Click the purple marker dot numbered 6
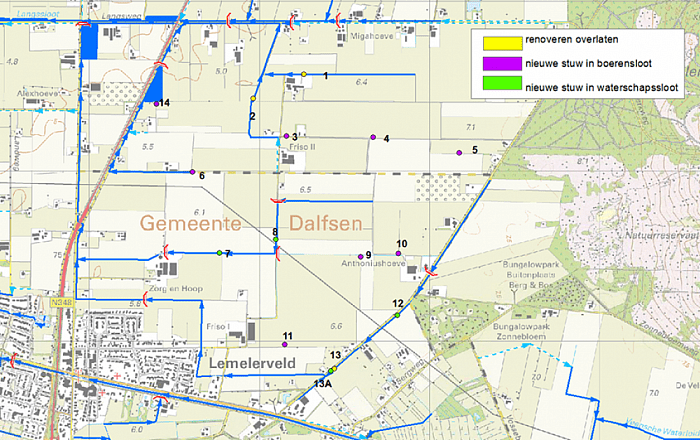This screenshot has height=440, width=700. pyautogui.click(x=192, y=172)
